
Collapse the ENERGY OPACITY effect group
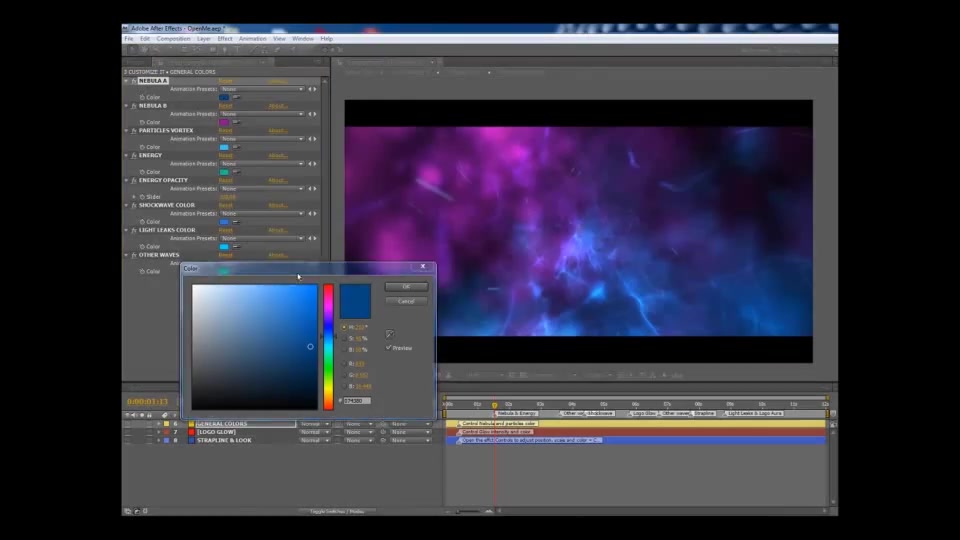tap(127, 181)
